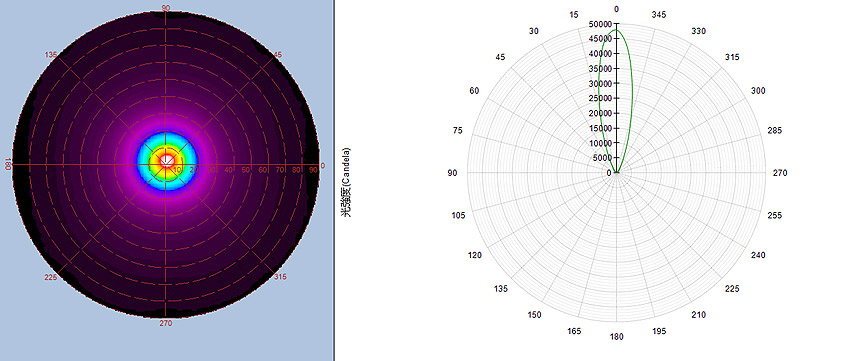This screenshot has width=863, height=361.
Task: Click the 30000 value on the polar intensity axis
Action: (x=599, y=84)
